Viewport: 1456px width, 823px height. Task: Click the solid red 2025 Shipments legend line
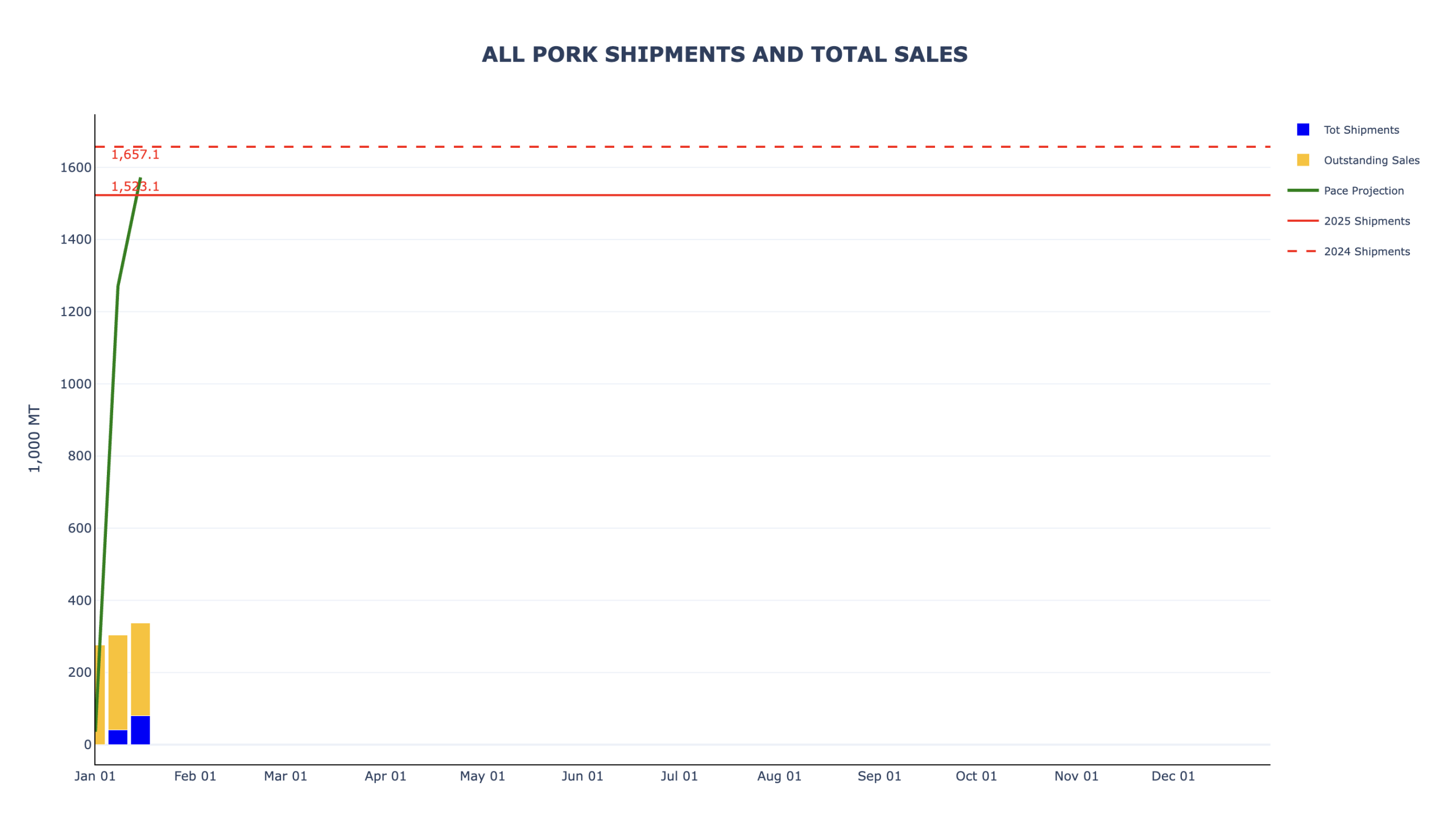pos(1302,221)
